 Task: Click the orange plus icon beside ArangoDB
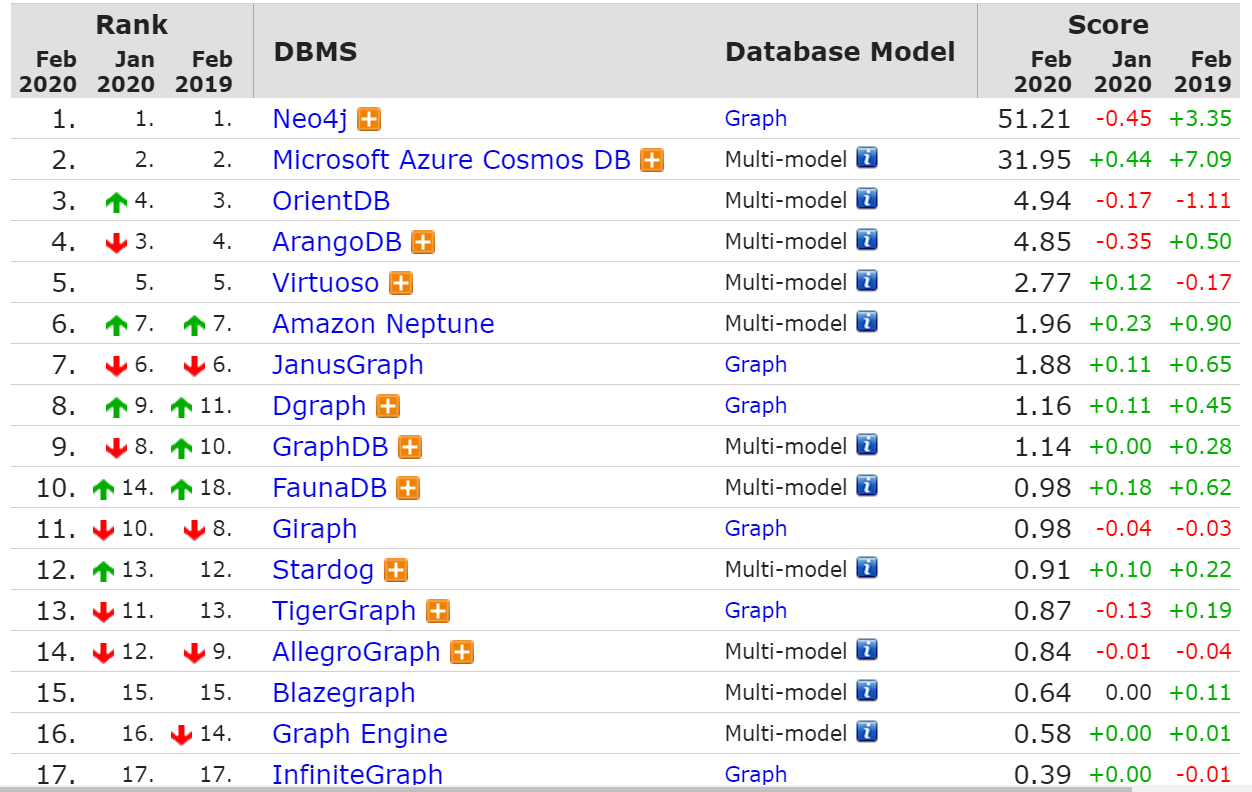pyautogui.click(x=423, y=242)
